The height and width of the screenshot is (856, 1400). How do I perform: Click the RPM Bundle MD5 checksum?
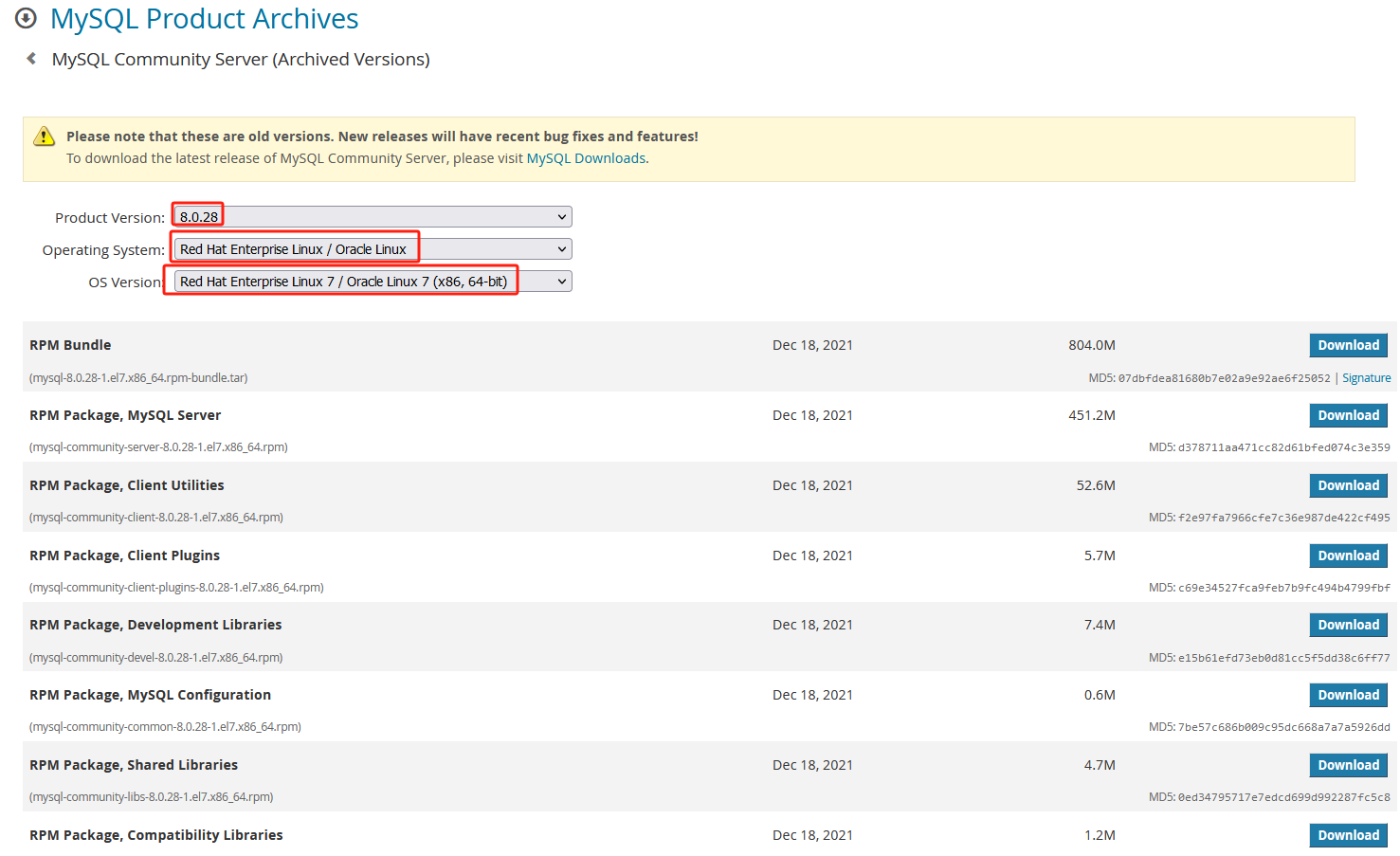point(1224,378)
